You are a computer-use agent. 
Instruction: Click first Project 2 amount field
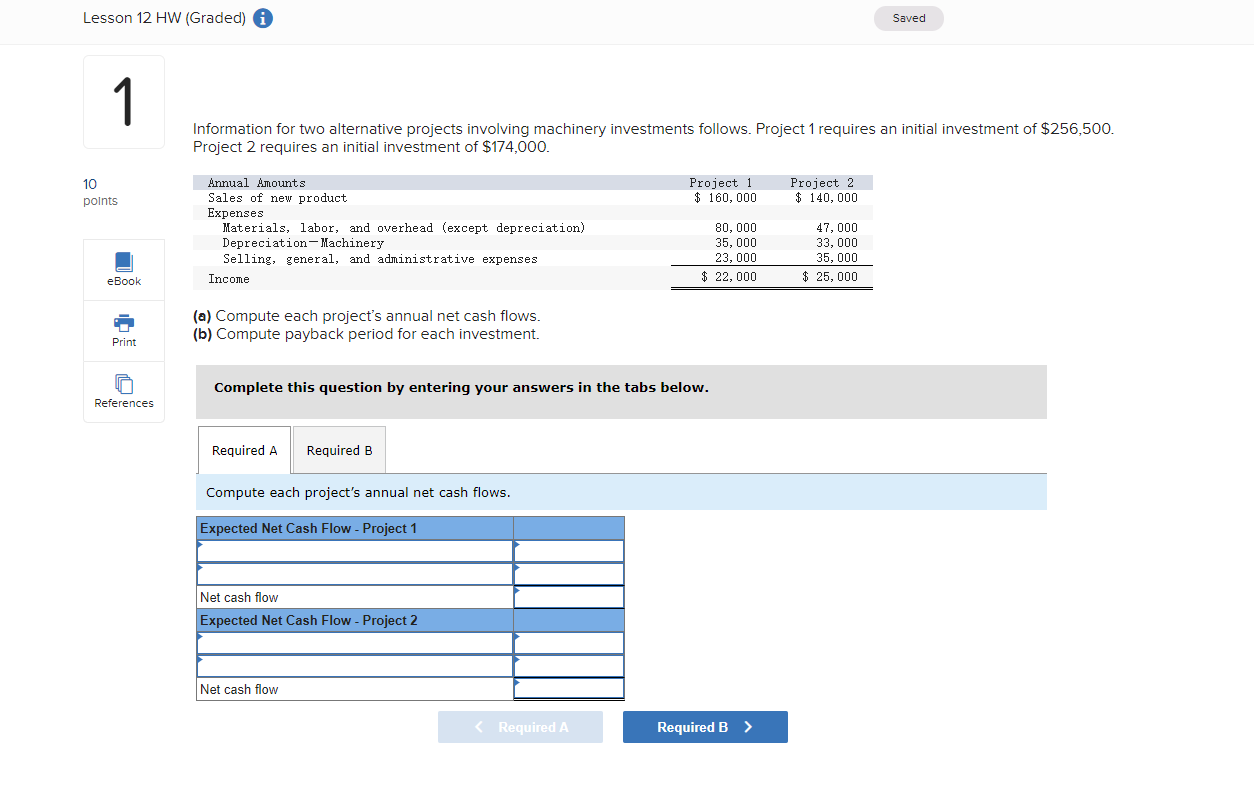tap(569, 643)
